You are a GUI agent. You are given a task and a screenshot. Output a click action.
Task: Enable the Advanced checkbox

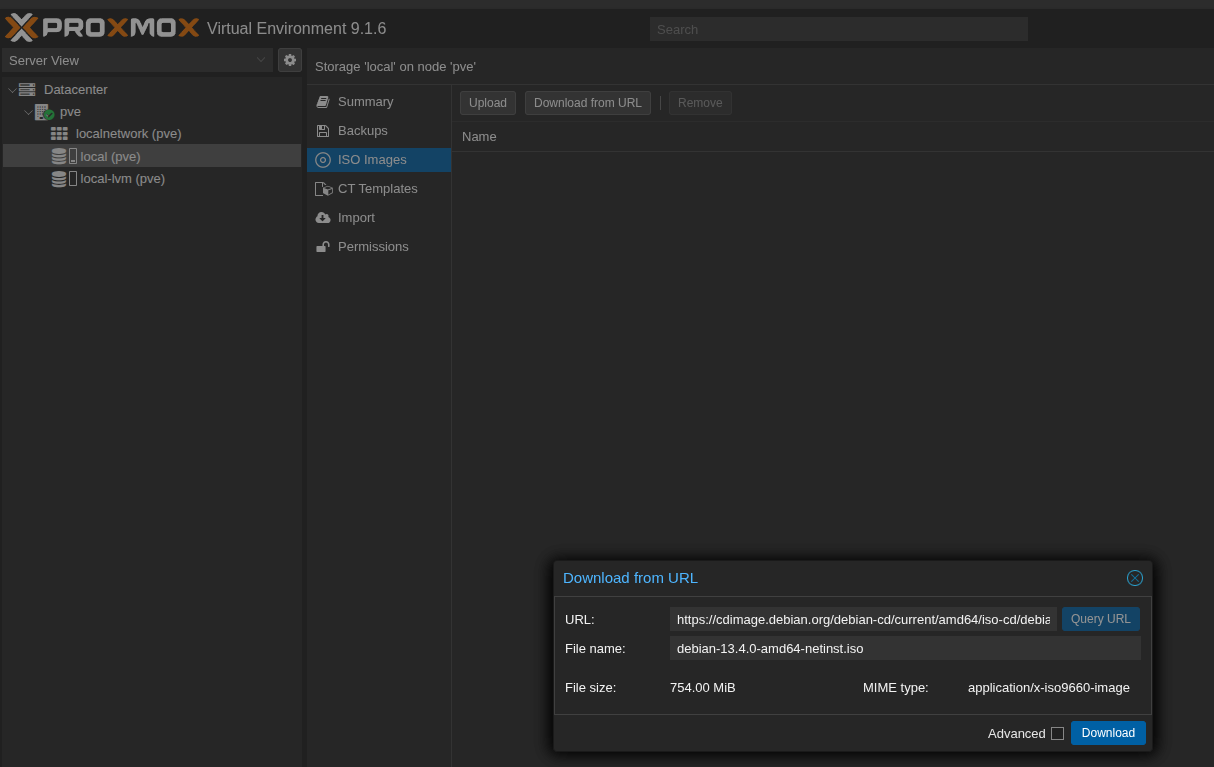[x=1057, y=734]
